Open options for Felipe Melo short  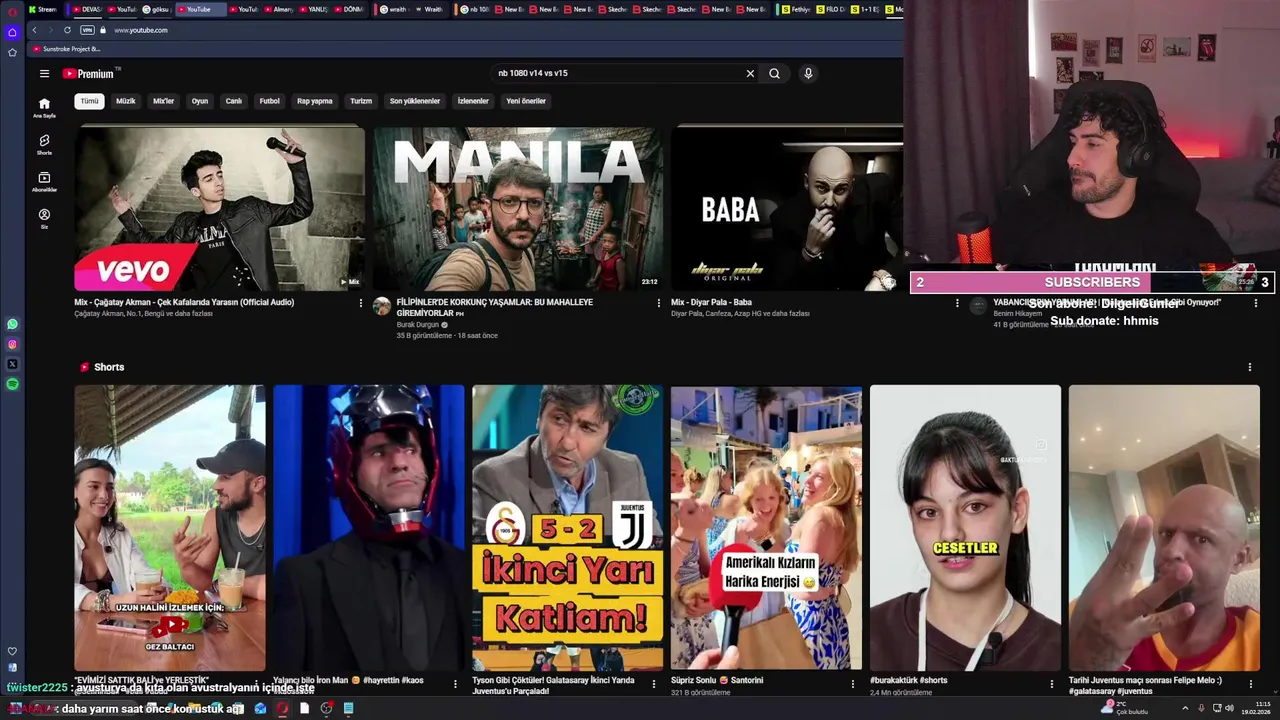pos(1251,684)
